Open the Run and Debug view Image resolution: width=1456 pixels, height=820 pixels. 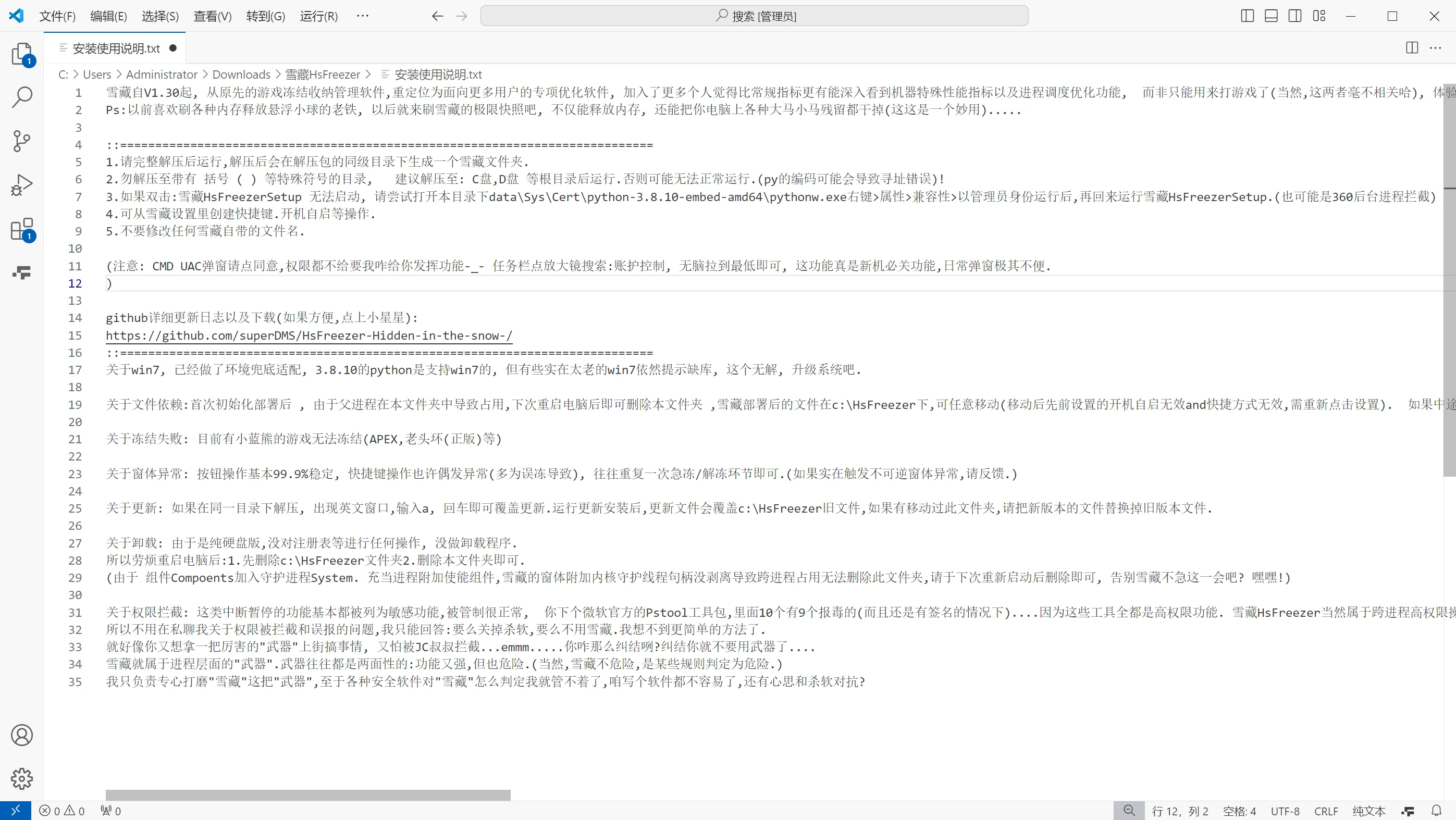(x=22, y=185)
